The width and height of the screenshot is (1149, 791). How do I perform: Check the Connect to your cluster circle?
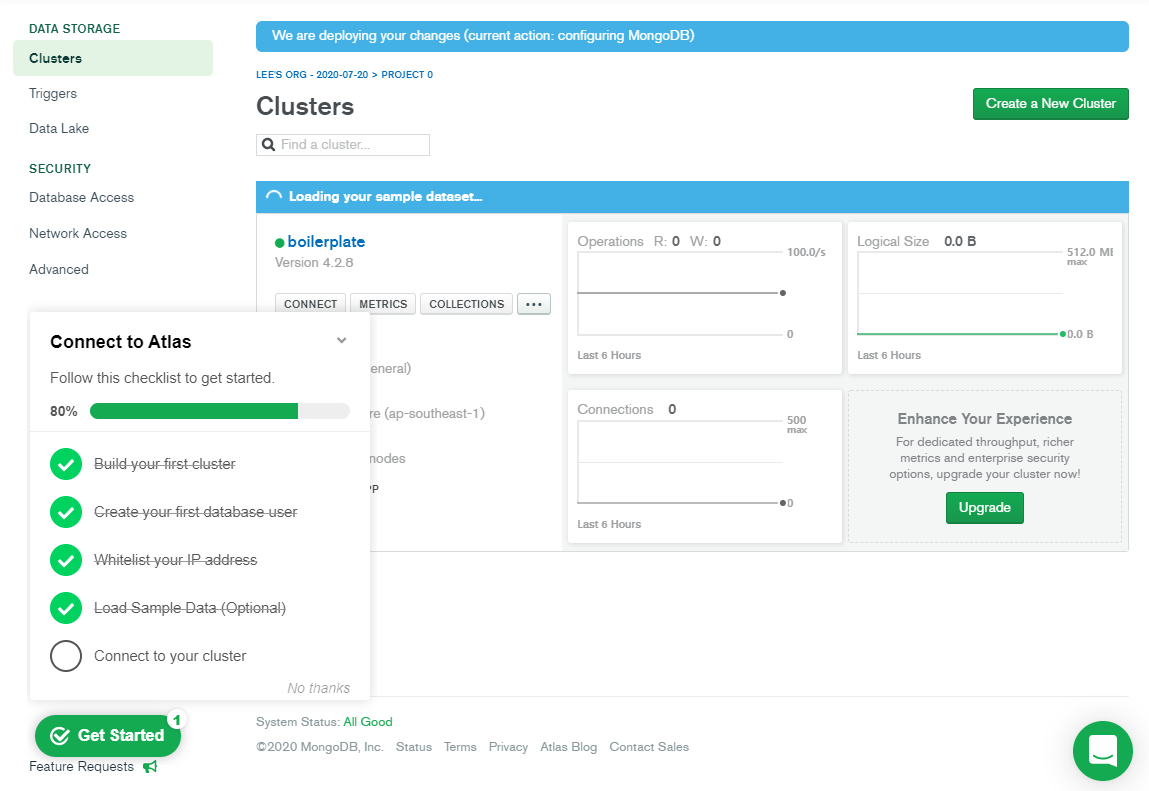coord(66,656)
